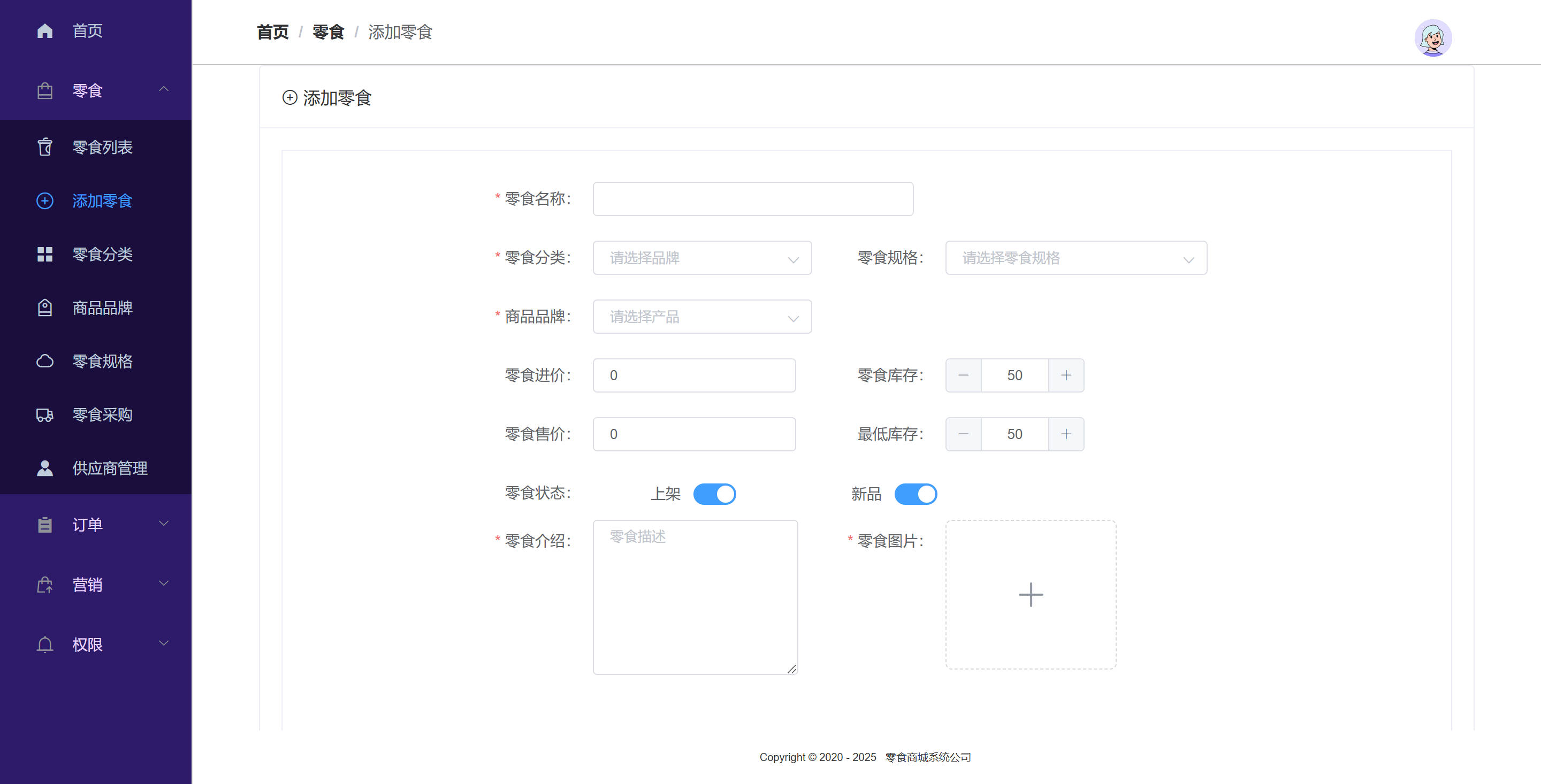Open 商品品牌 menu item
This screenshot has height=784, width=1541.
click(96, 308)
